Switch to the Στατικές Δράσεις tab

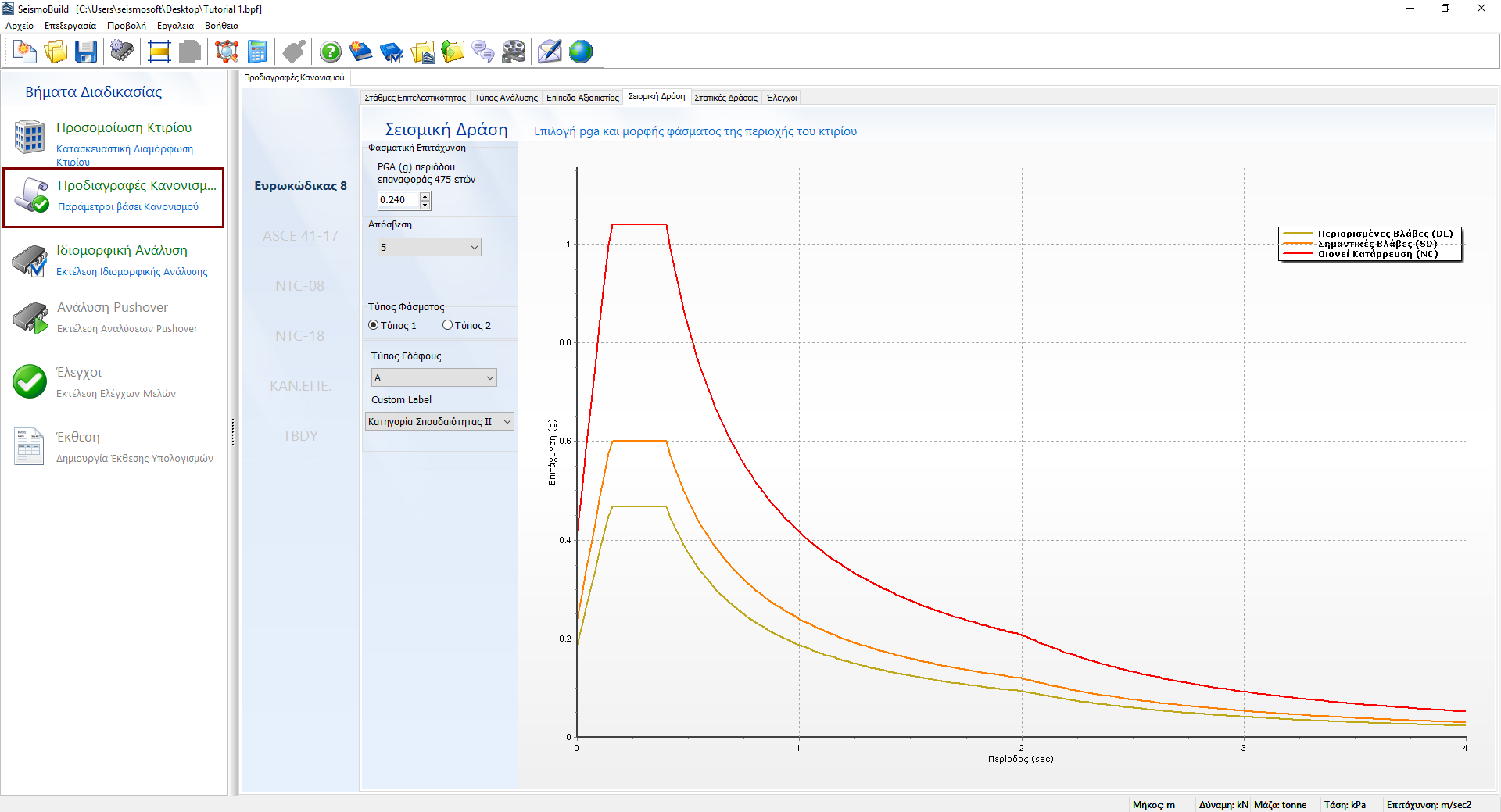point(725,98)
